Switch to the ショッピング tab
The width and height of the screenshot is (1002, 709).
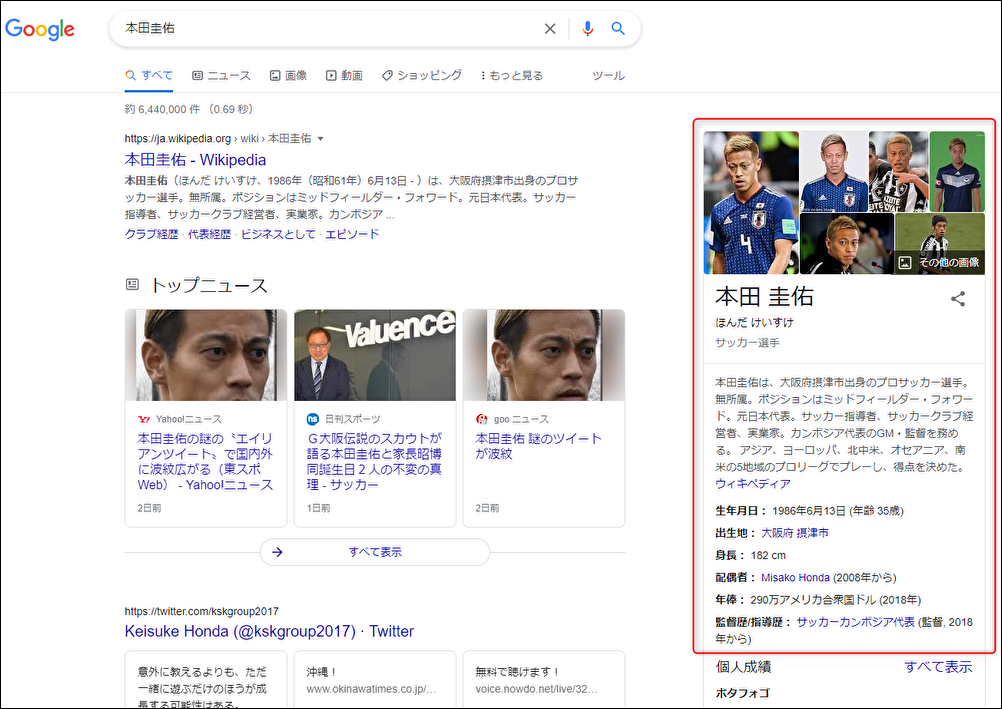coord(422,75)
